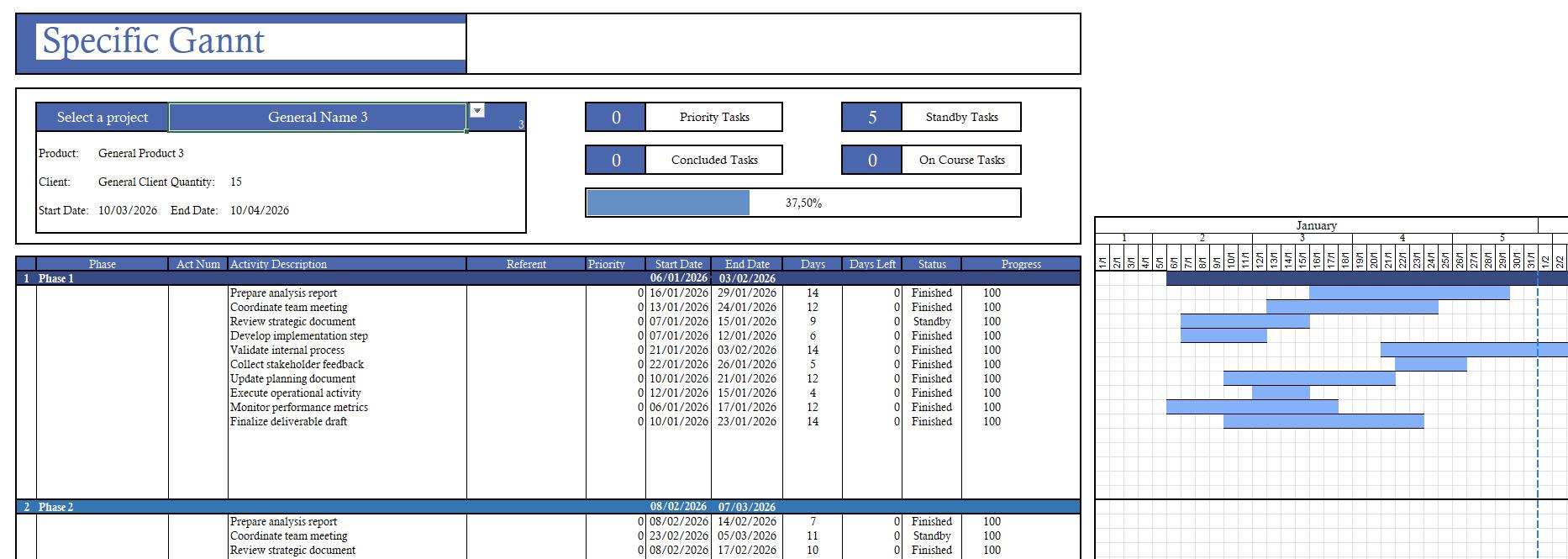Select the General Product 3 value
Viewport: 1568px width, 559px height.
tap(141, 153)
